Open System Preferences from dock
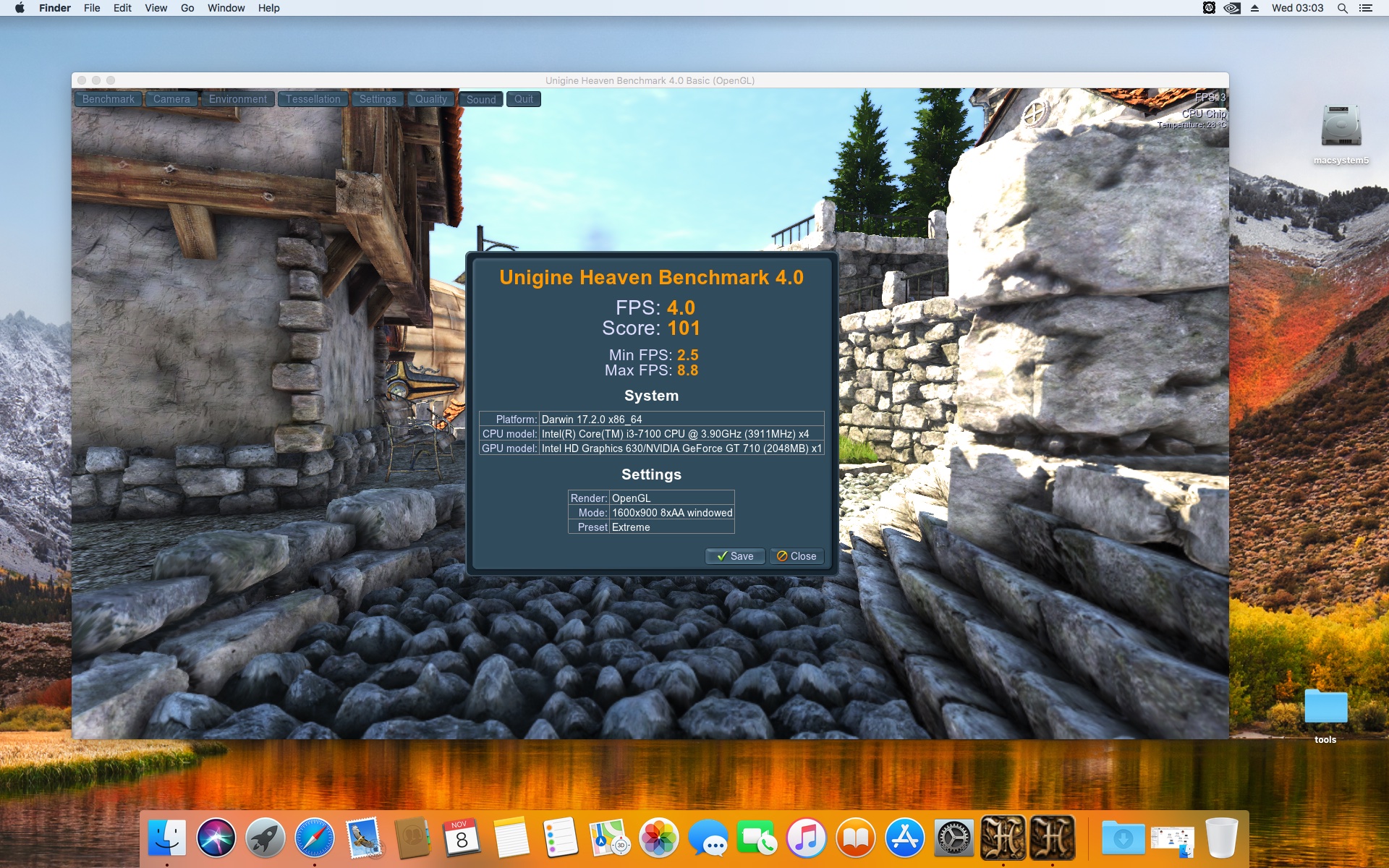 (x=953, y=838)
